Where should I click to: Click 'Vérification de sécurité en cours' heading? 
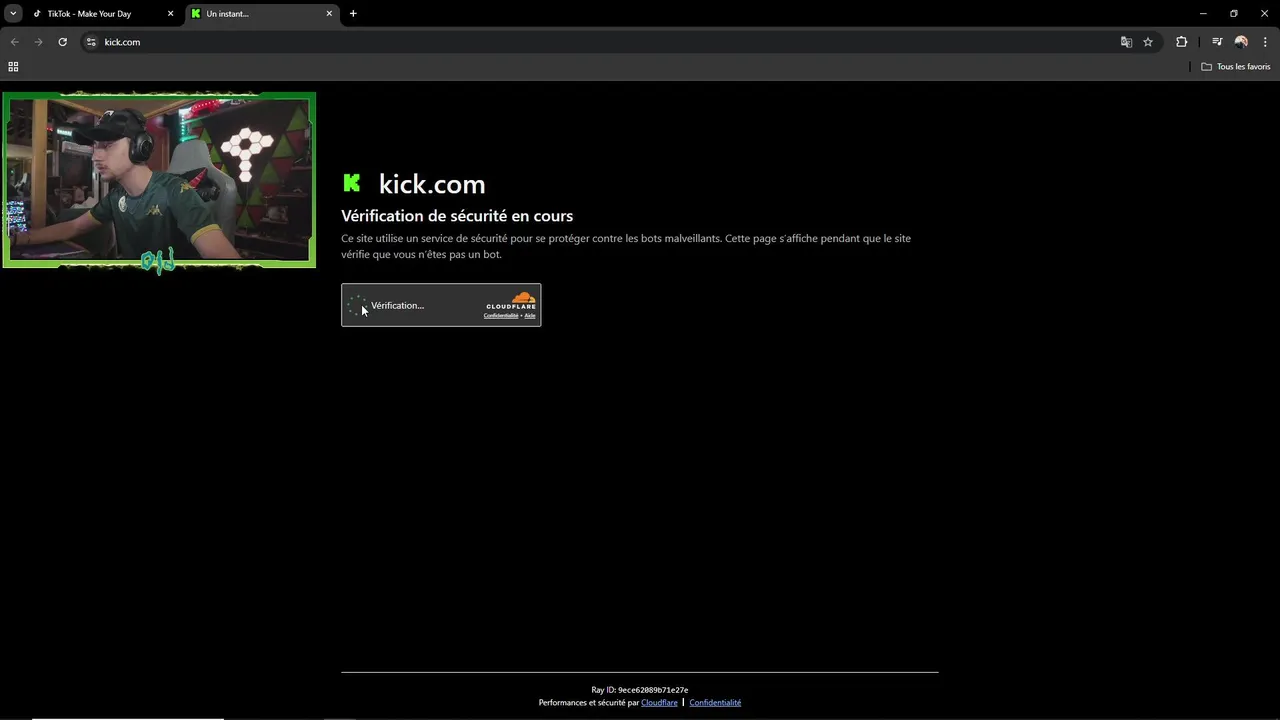[457, 216]
